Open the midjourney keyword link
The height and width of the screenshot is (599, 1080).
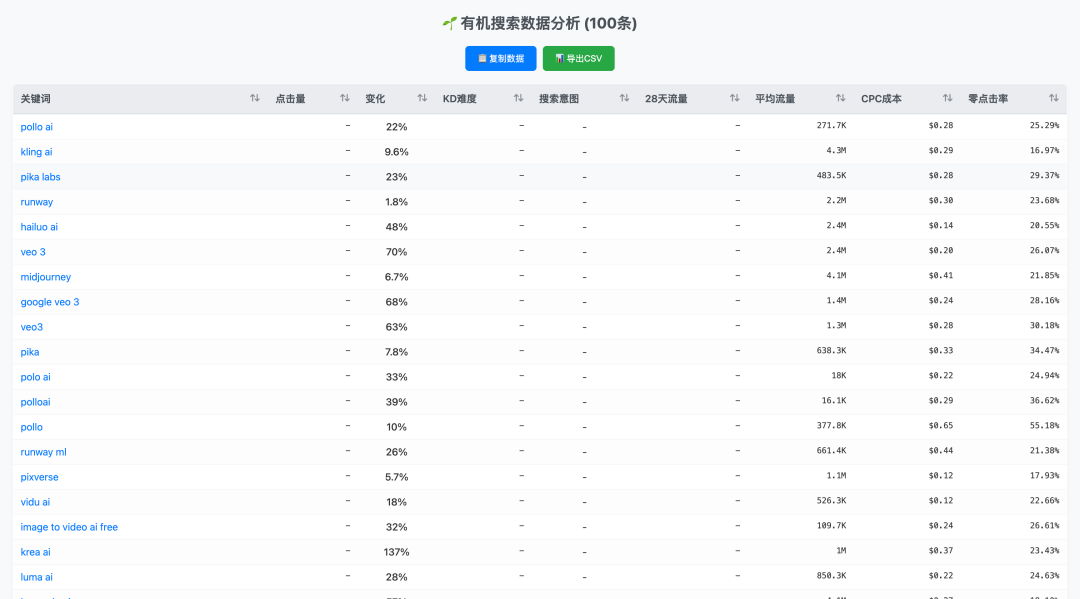tap(45, 277)
